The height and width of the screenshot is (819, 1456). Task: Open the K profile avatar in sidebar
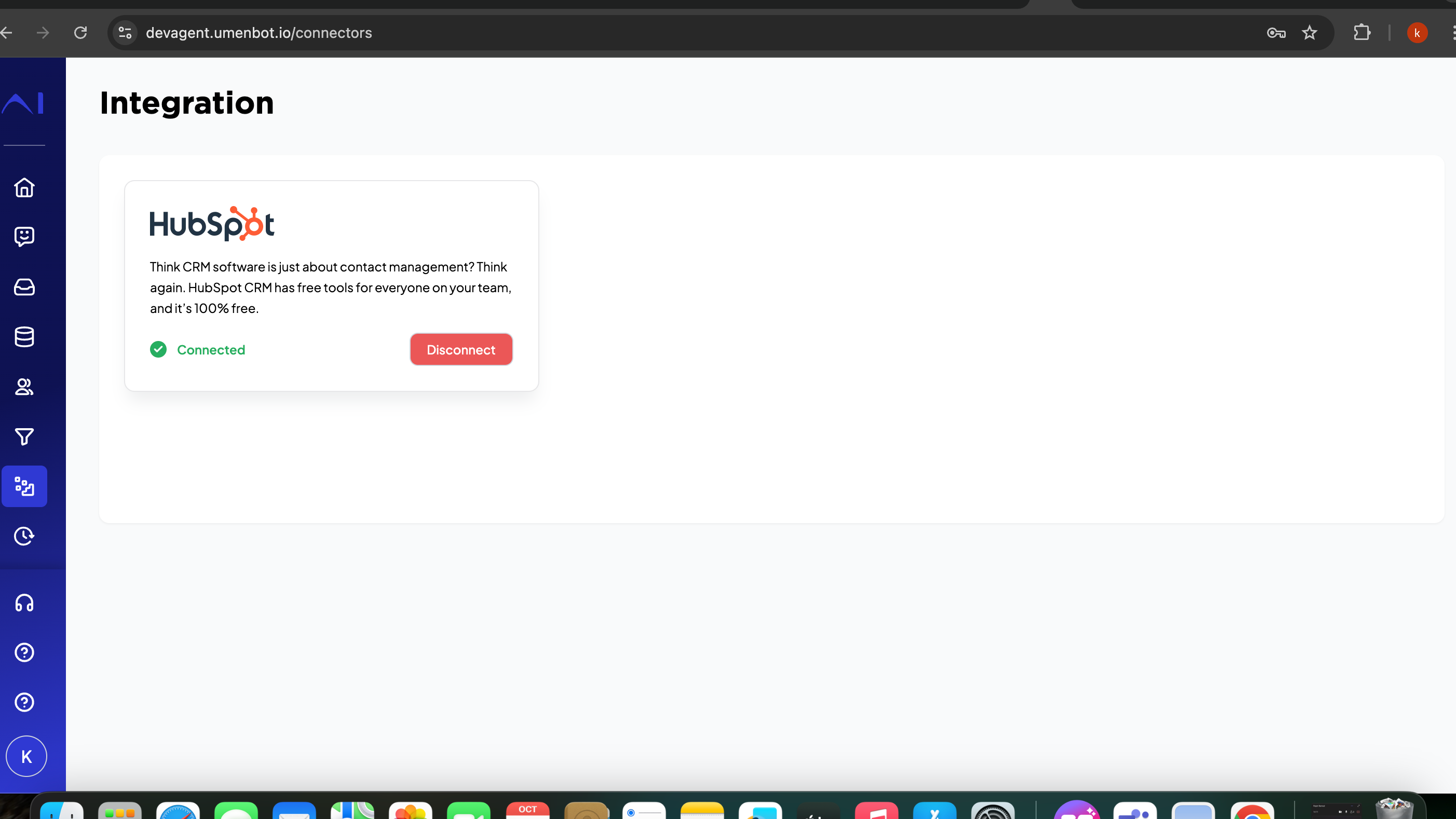pyautogui.click(x=26, y=756)
